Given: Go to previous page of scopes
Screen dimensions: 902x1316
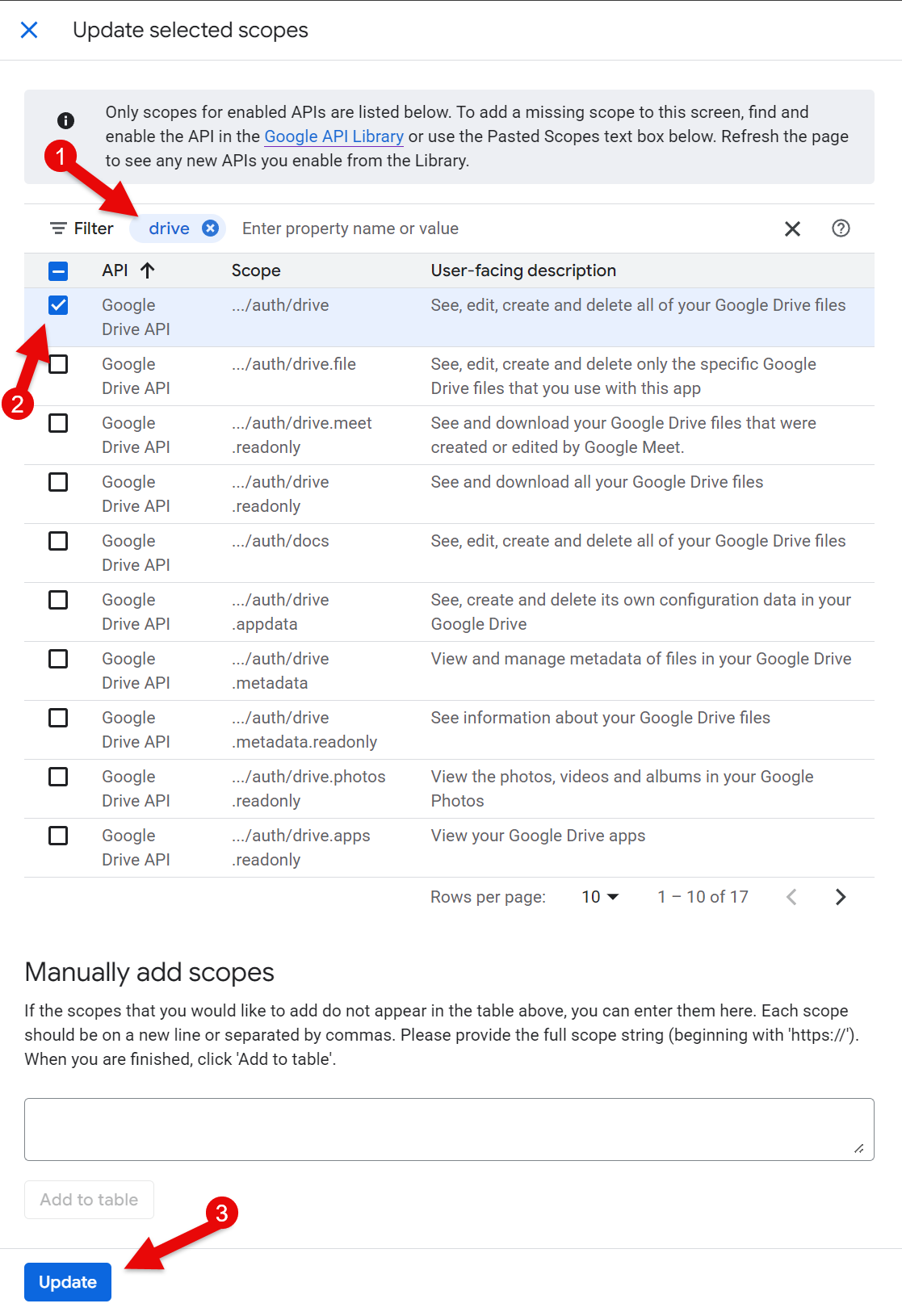Looking at the screenshot, I should (791, 897).
